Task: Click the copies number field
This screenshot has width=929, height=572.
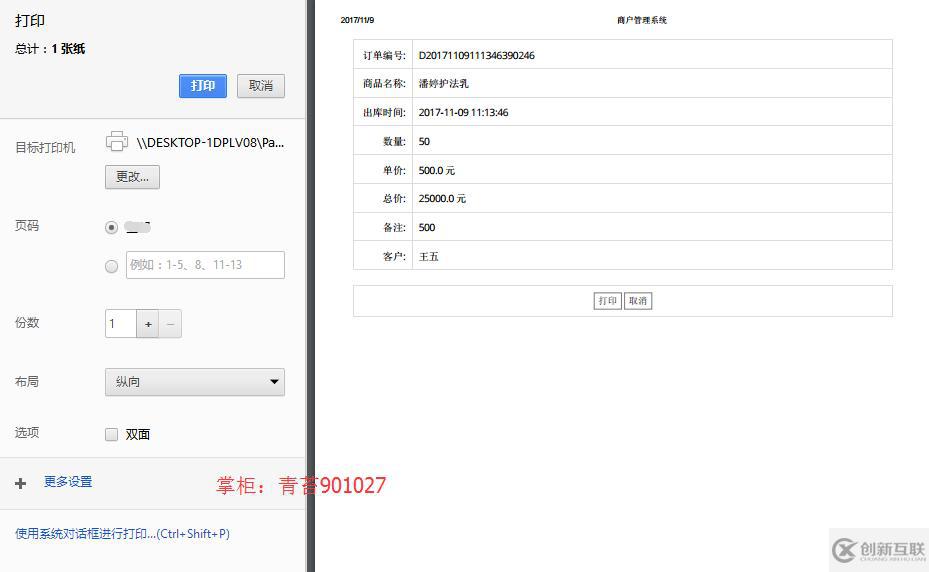Action: point(121,324)
